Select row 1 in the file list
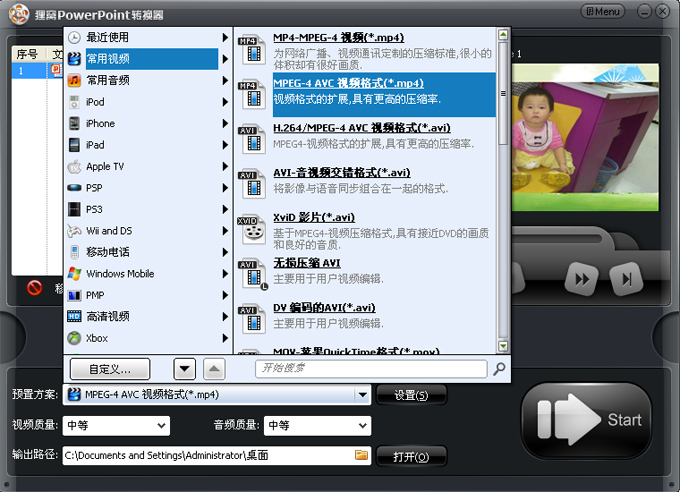This screenshot has width=680, height=492. pos(37,71)
